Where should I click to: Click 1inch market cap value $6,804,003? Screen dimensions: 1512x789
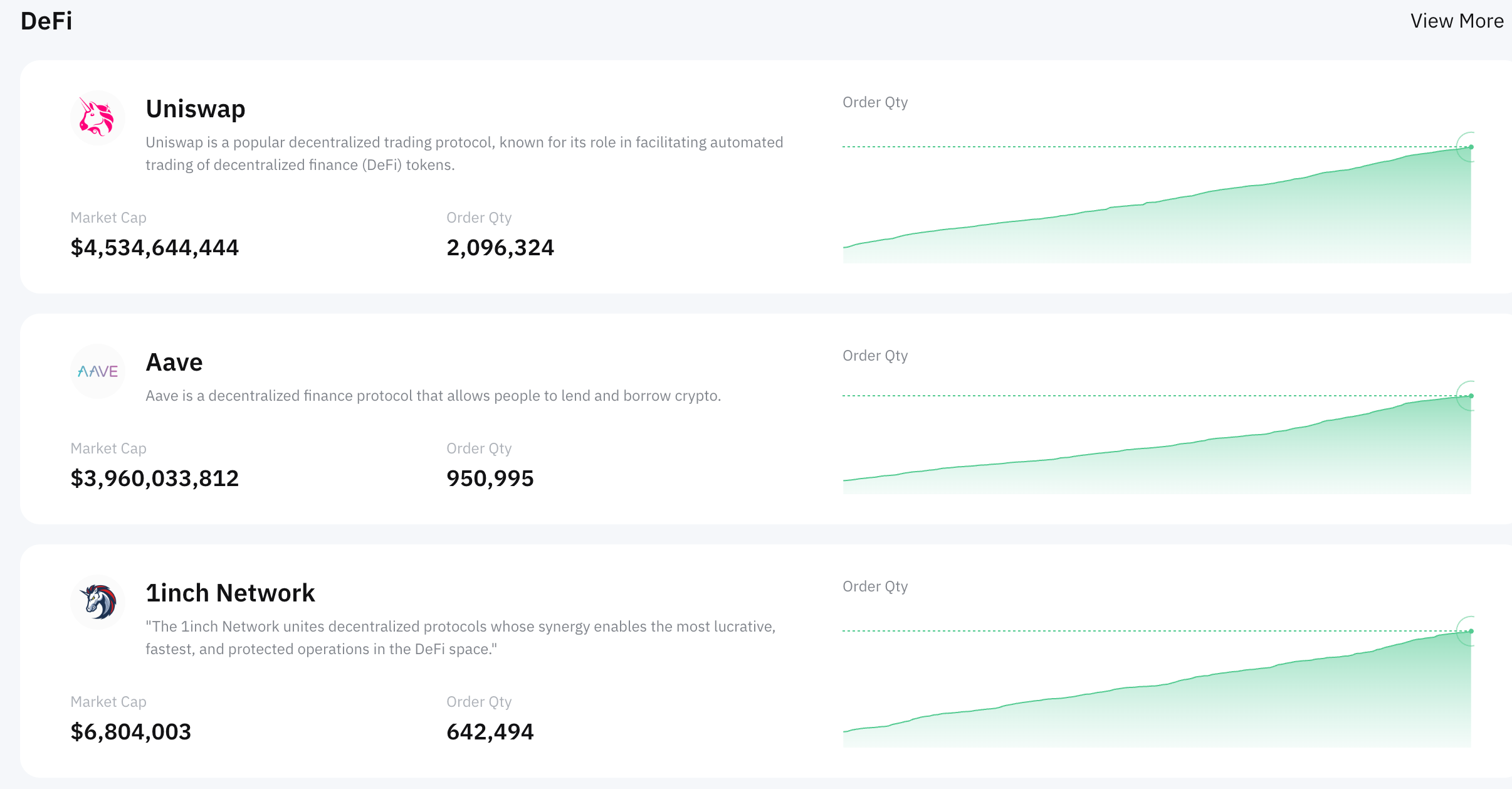click(130, 732)
